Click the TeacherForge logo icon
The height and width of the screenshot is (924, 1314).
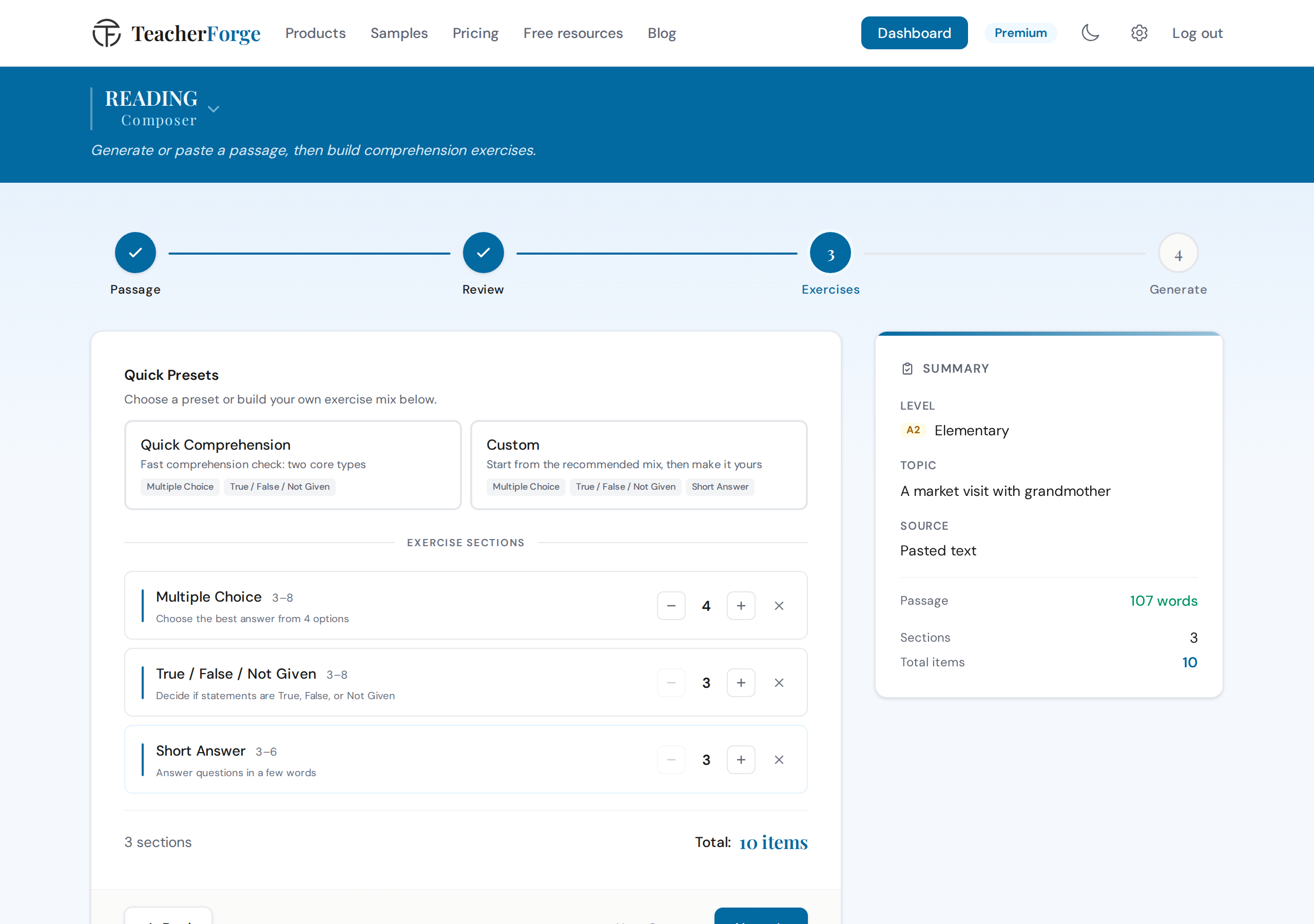pyautogui.click(x=106, y=33)
